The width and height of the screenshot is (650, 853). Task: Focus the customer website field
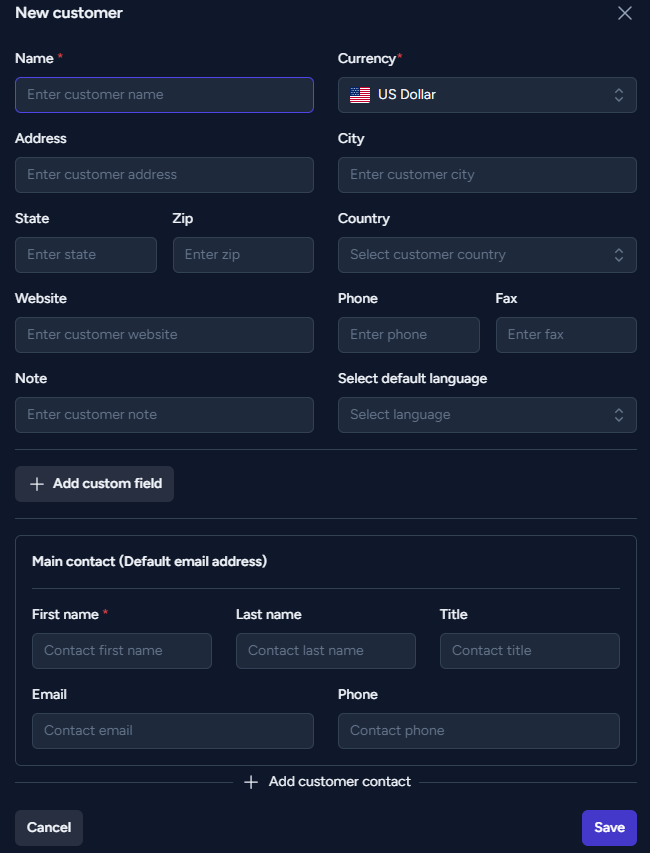[x=164, y=335]
